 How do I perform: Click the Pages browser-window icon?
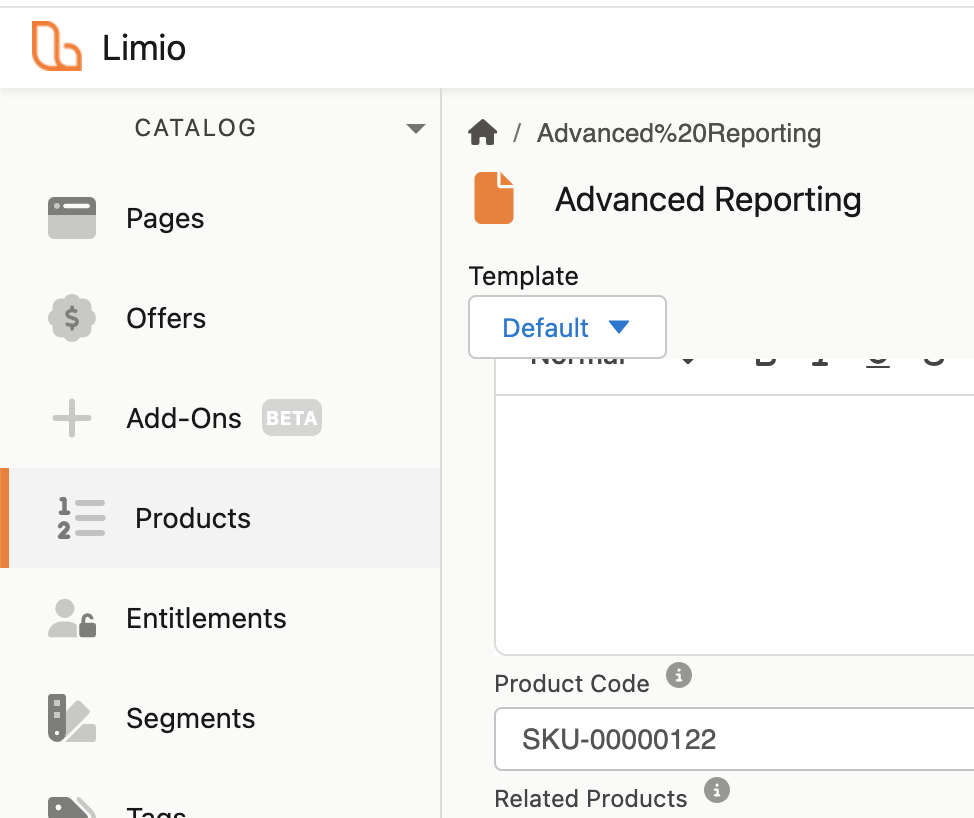(x=72, y=218)
